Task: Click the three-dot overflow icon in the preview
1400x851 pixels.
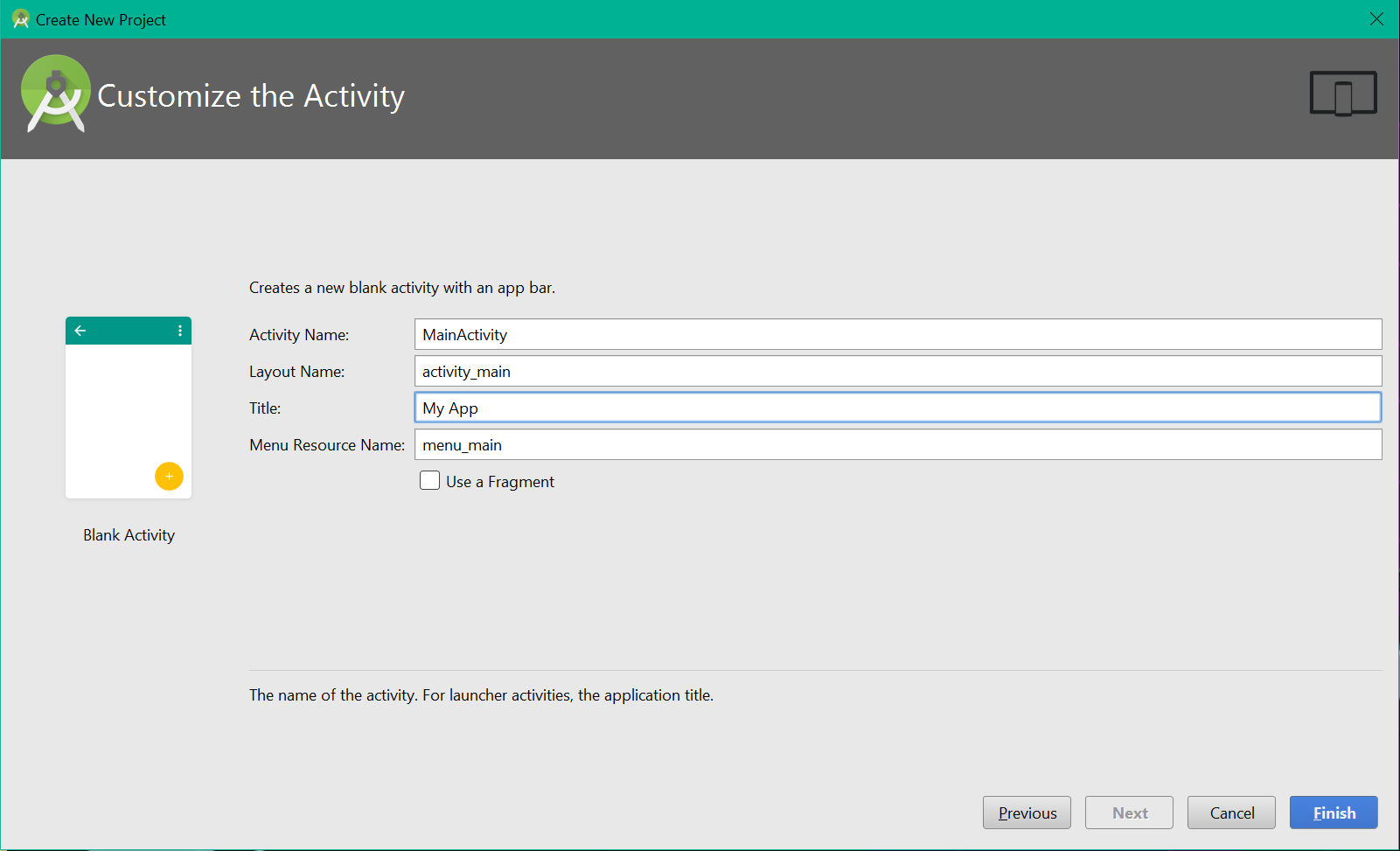Action: 180,331
